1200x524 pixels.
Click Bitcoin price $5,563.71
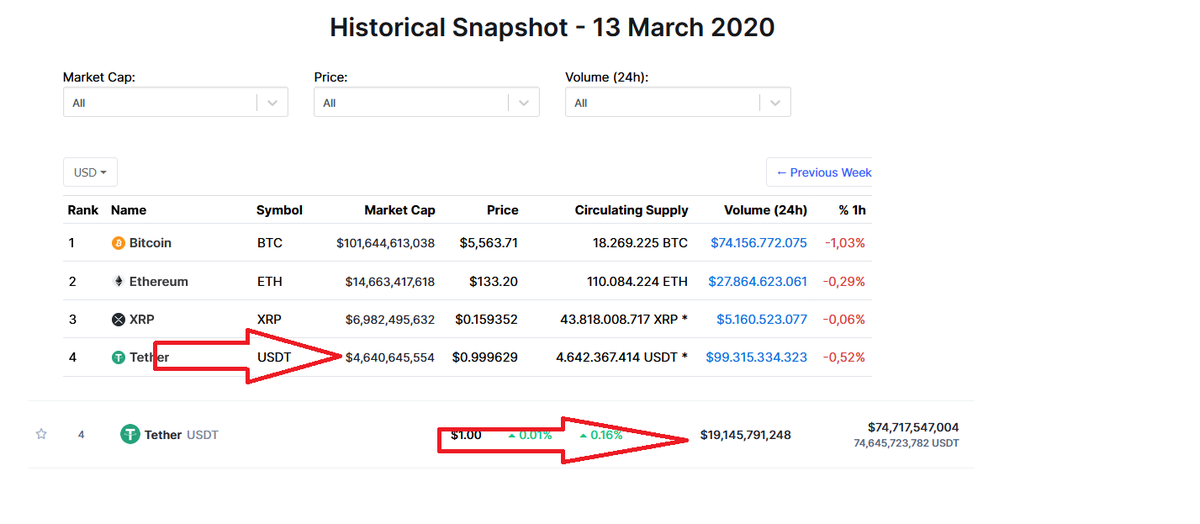tap(489, 243)
